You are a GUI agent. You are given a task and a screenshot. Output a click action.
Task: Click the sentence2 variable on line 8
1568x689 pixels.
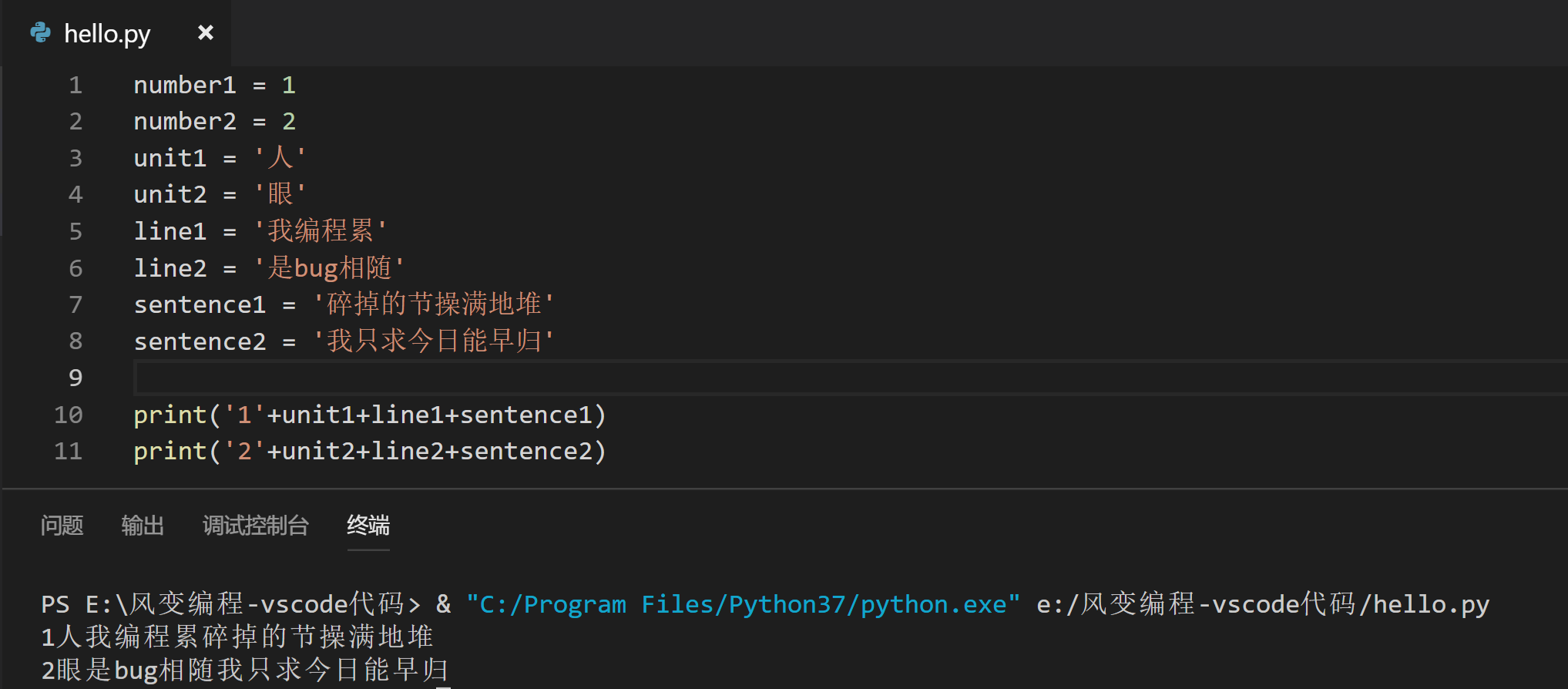point(200,341)
